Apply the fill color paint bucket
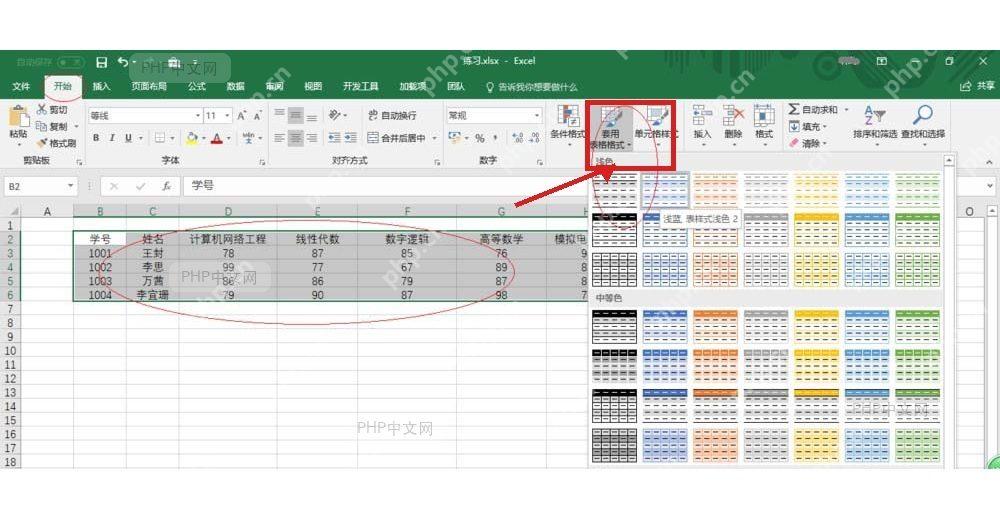The image size is (1000, 520). (192, 137)
